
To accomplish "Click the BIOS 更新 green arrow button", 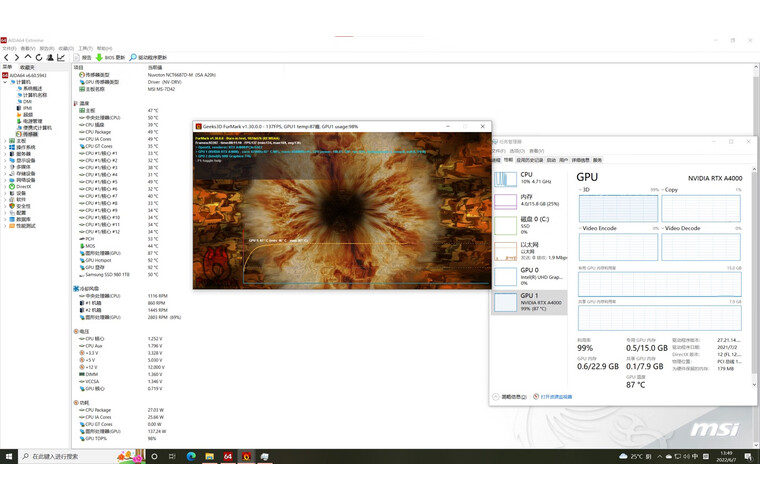I will pos(111,58).
